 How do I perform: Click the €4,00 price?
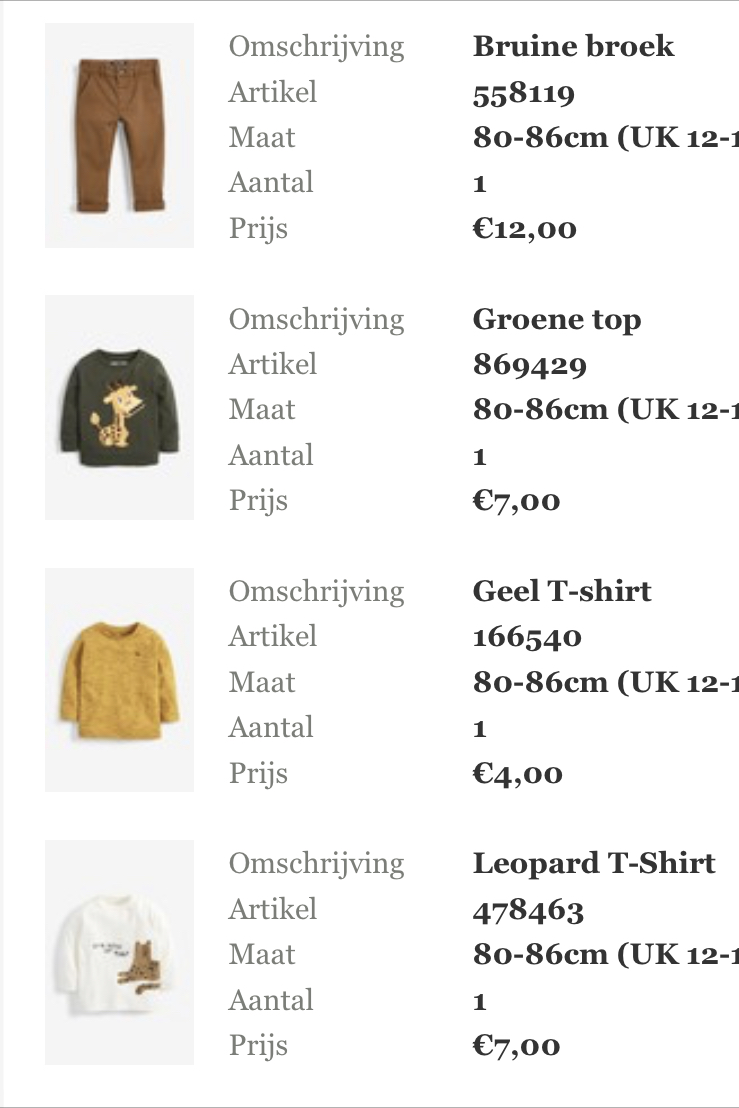pos(517,774)
